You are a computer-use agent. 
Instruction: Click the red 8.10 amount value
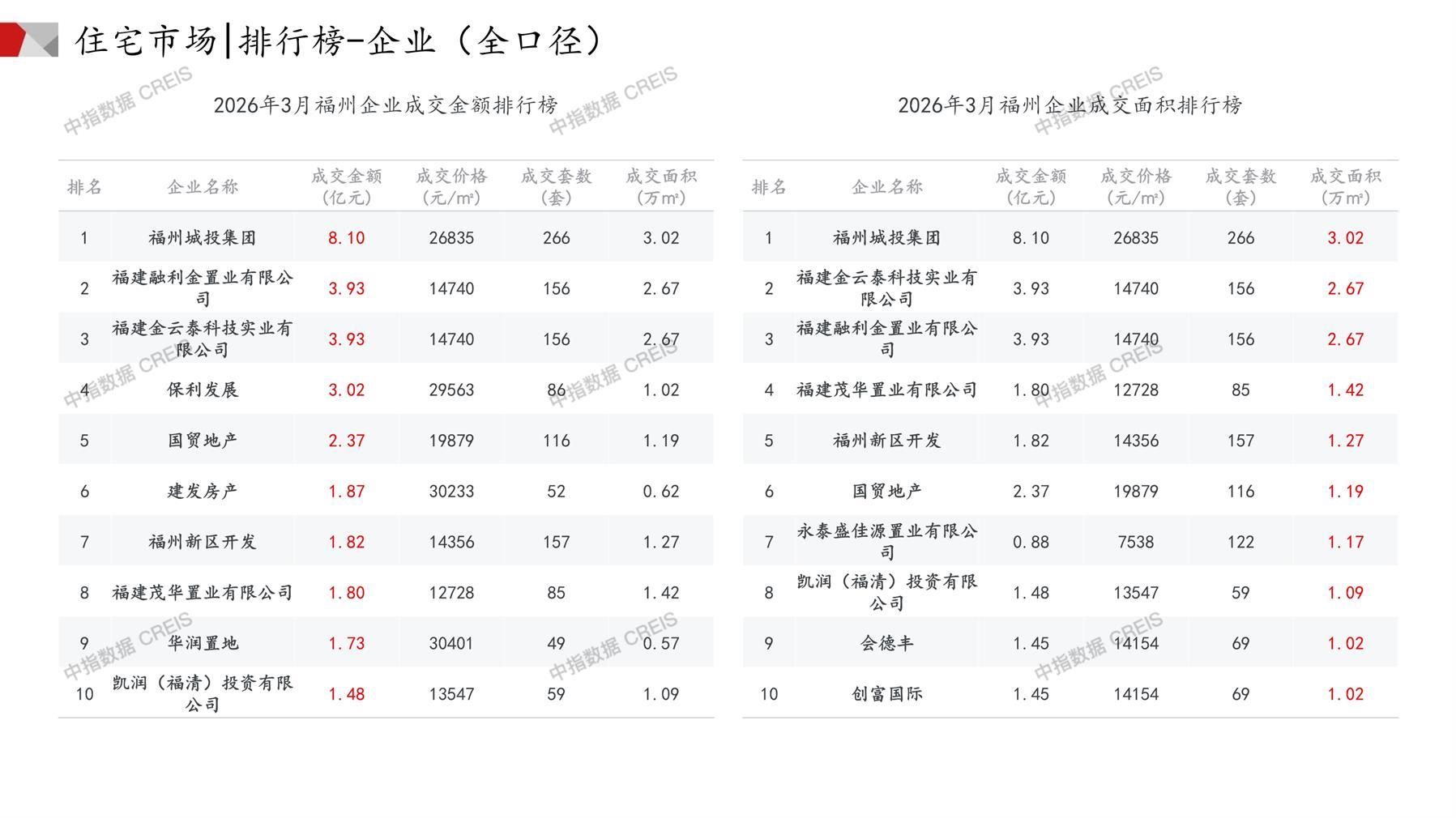tap(346, 238)
